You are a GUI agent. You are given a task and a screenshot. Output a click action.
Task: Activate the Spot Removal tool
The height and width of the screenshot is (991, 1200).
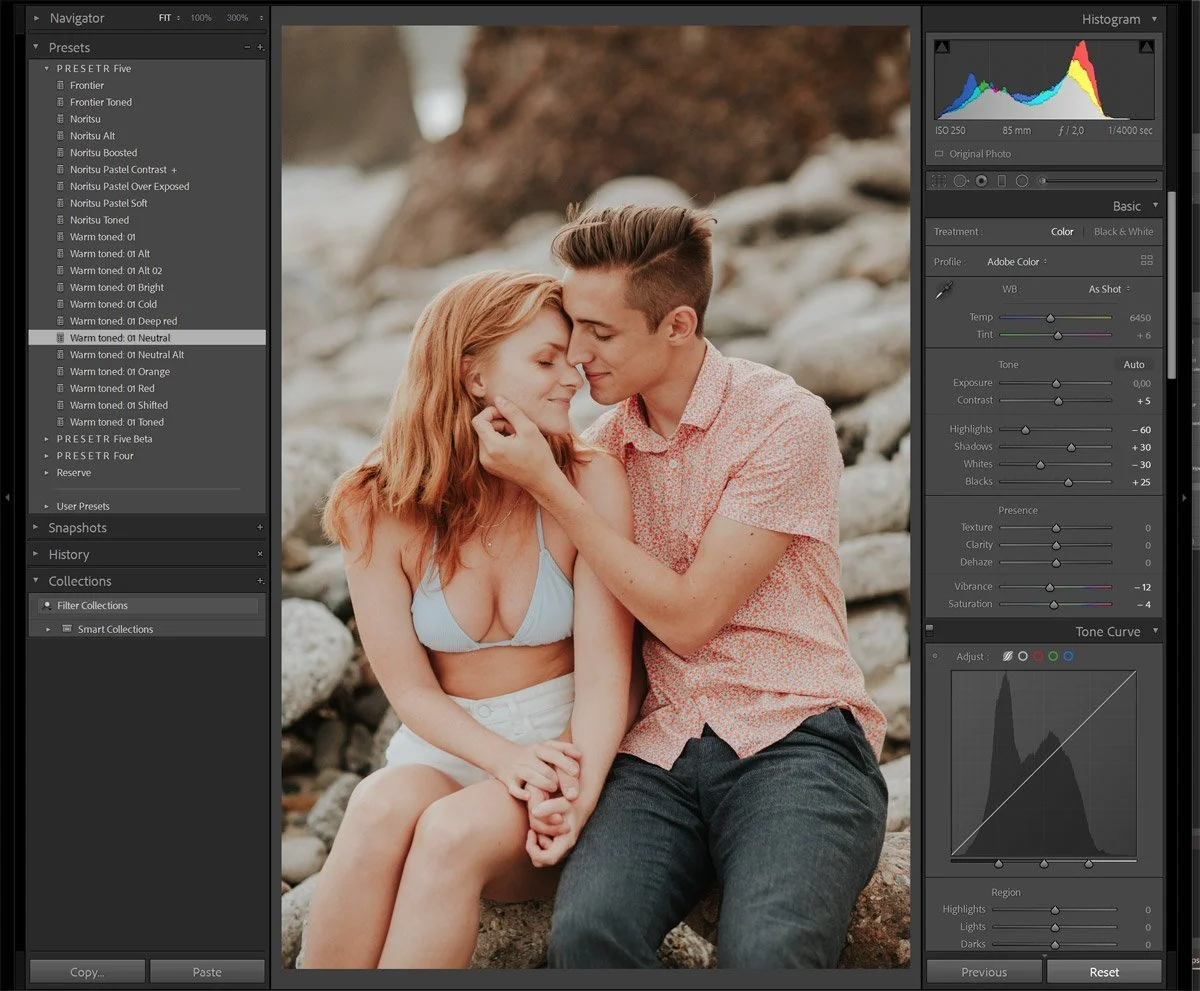[960, 181]
